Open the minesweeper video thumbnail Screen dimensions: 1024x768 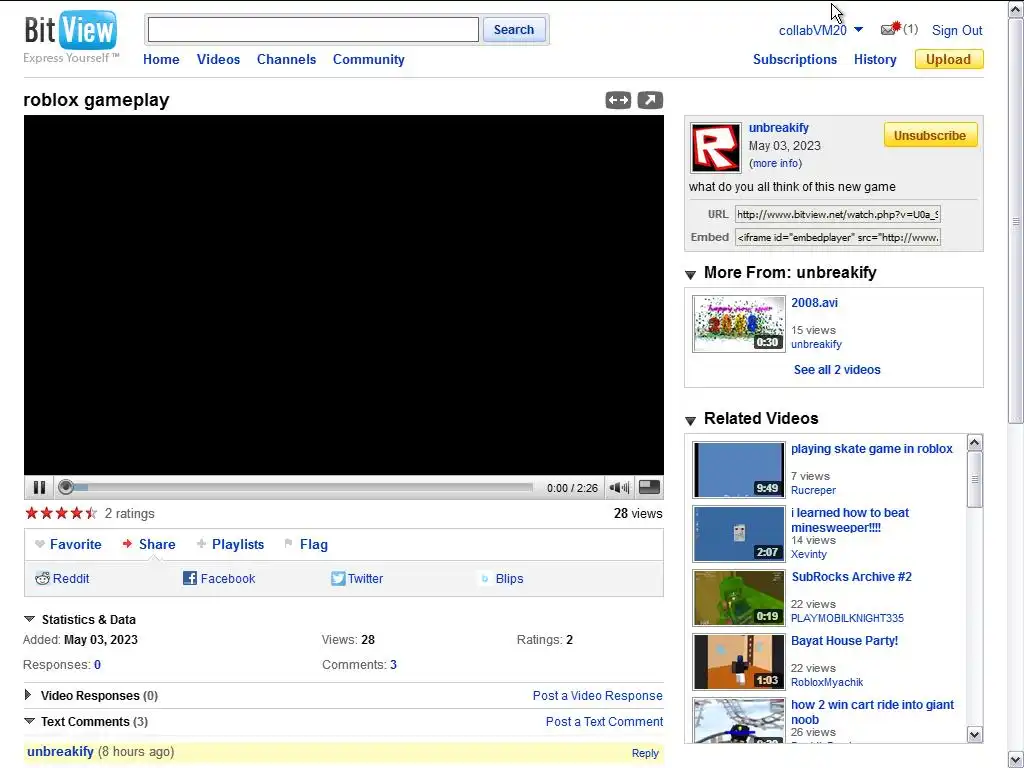pyautogui.click(x=739, y=534)
